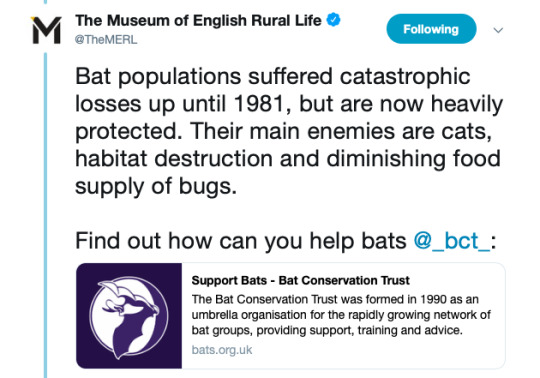This screenshot has width=540, height=378.
Task: Click the white bat silhouette in purple circle
Action: [x=129, y=317]
